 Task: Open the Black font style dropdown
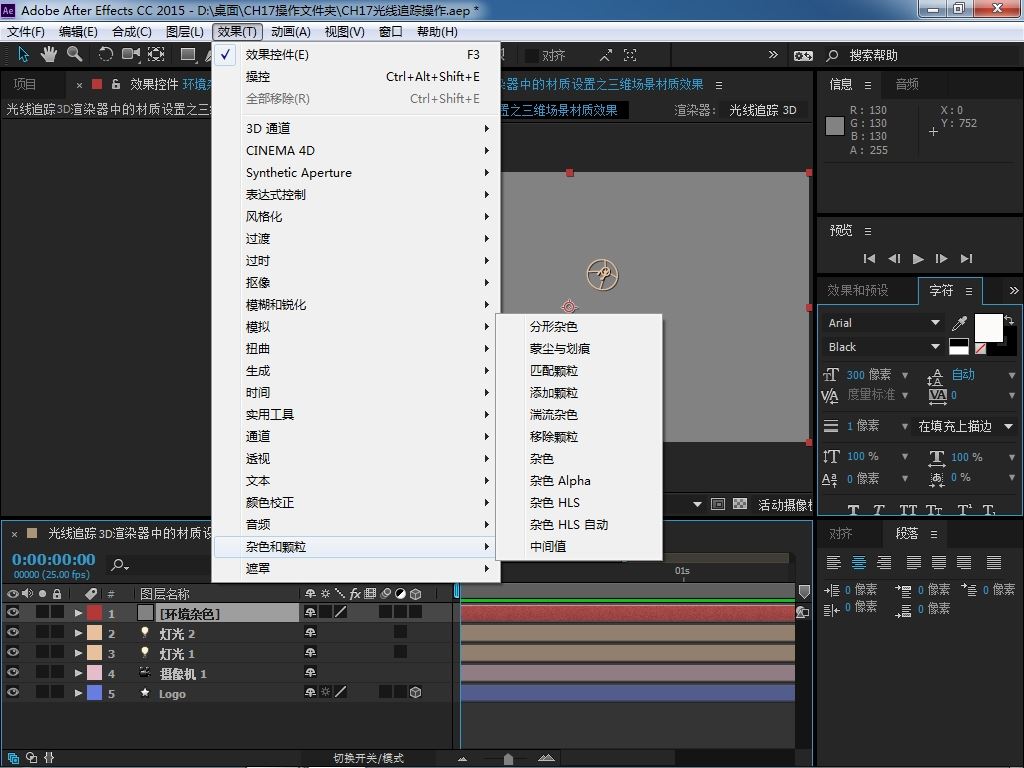(x=882, y=347)
